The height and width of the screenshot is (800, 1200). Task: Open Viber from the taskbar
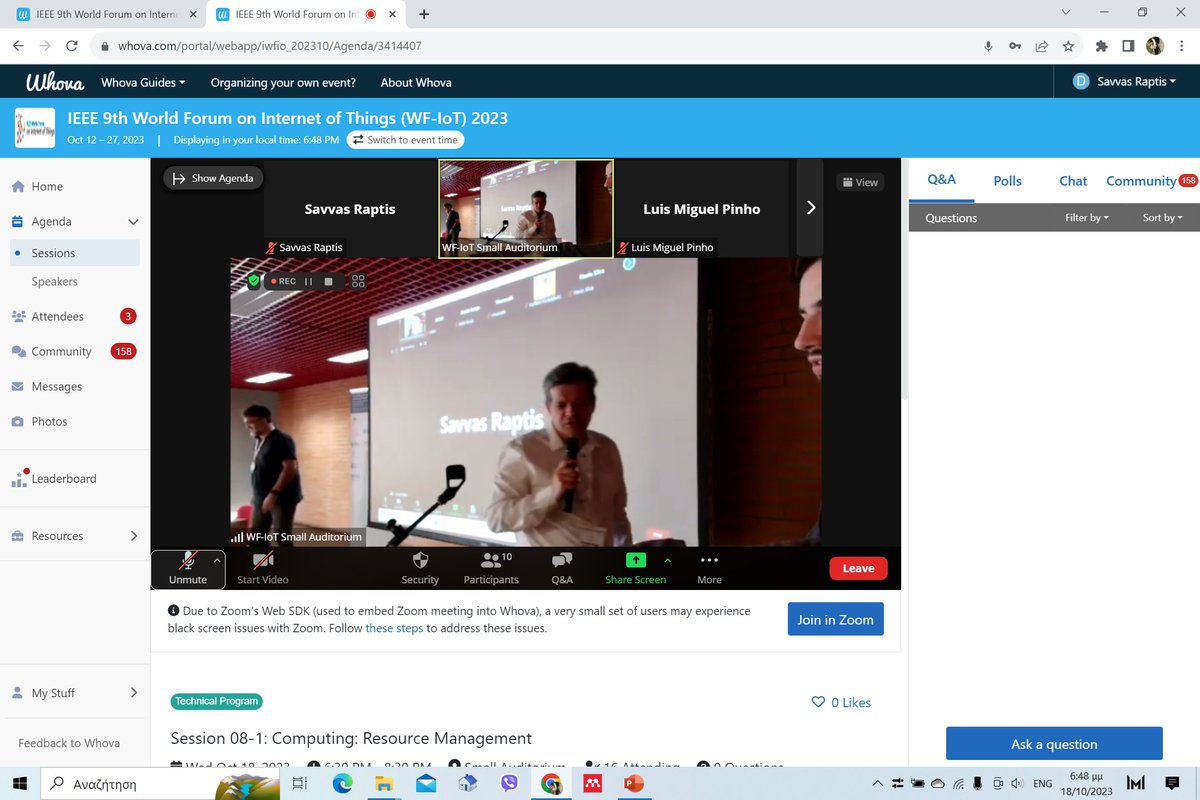(509, 784)
